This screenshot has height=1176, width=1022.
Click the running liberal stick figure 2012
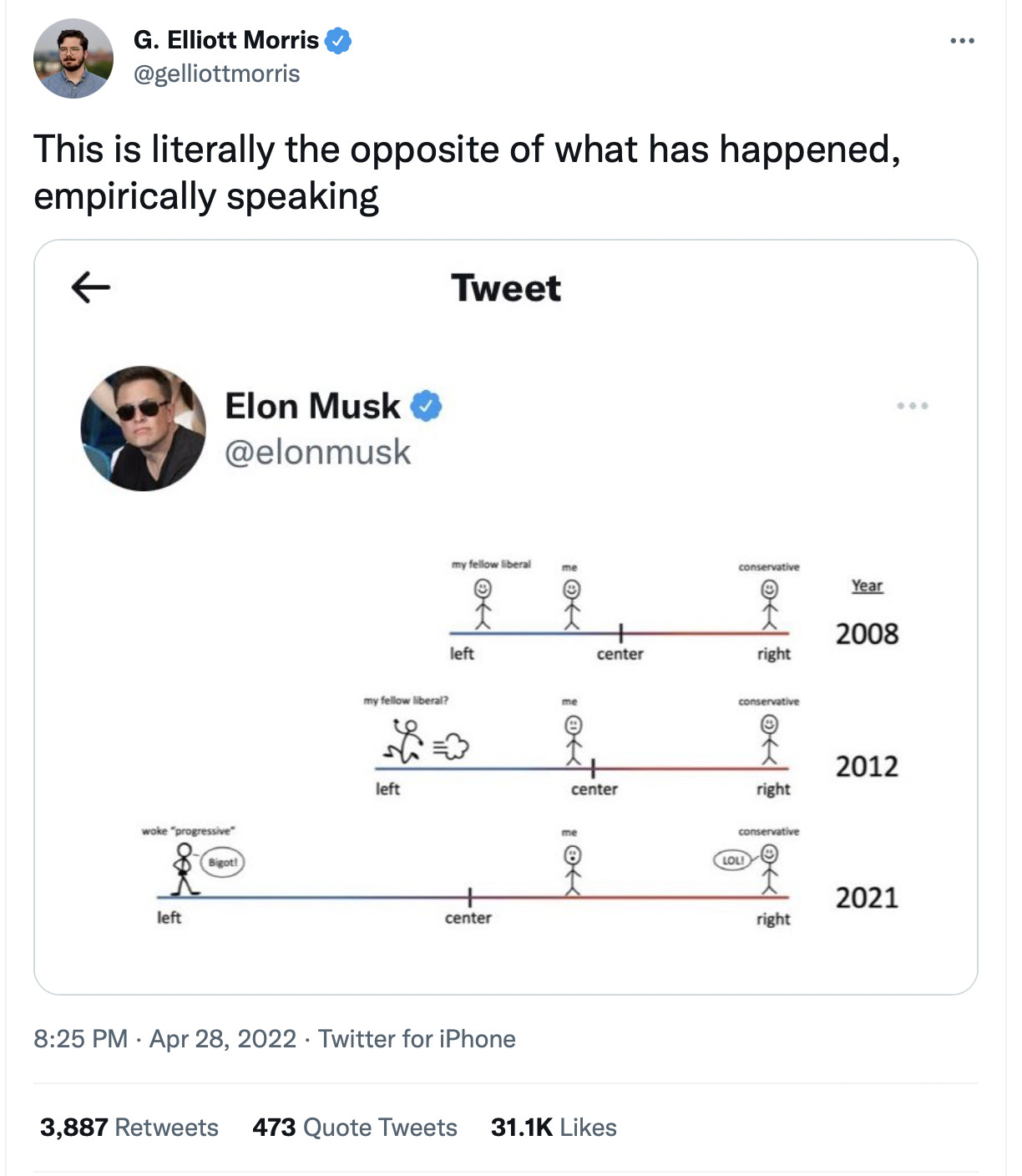tap(403, 742)
